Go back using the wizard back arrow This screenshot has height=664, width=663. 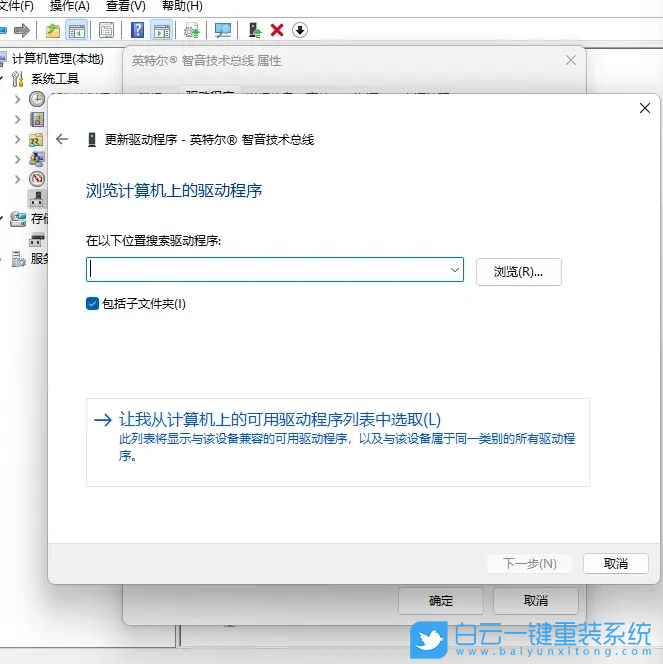tap(63, 140)
